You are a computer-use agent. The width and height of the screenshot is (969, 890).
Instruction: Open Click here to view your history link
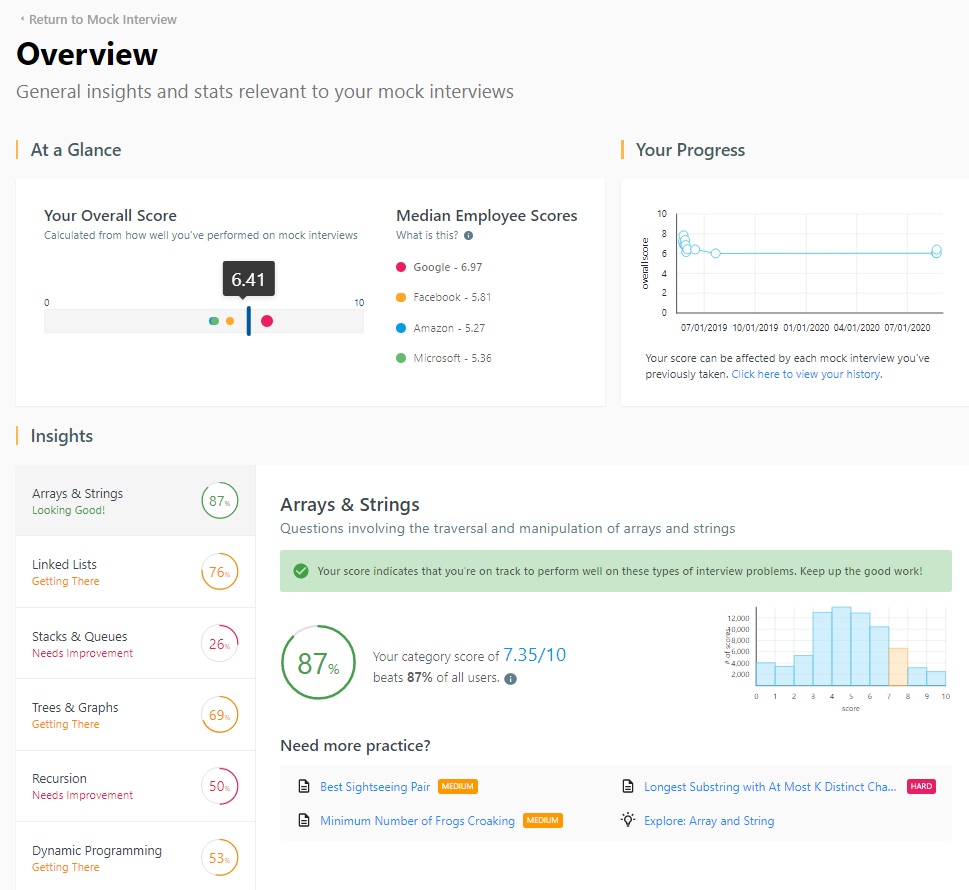[x=806, y=374]
